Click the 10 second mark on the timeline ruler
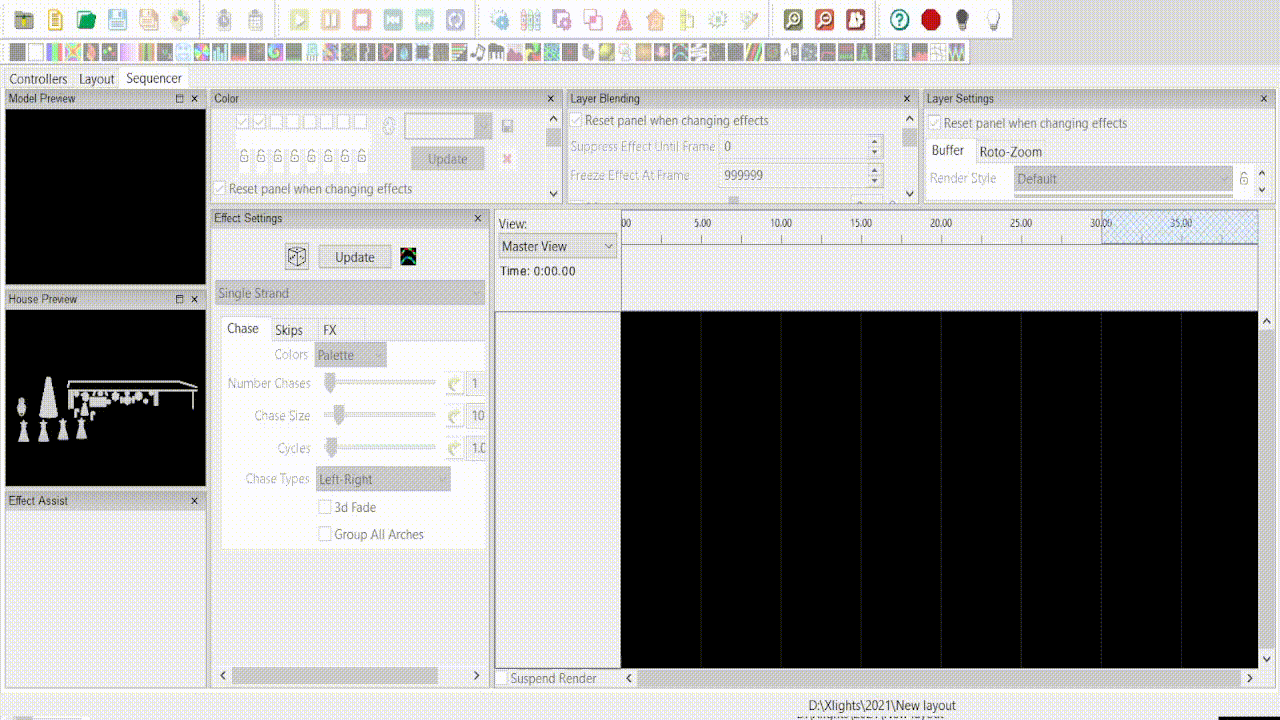Viewport: 1280px width, 720px height. click(780, 230)
